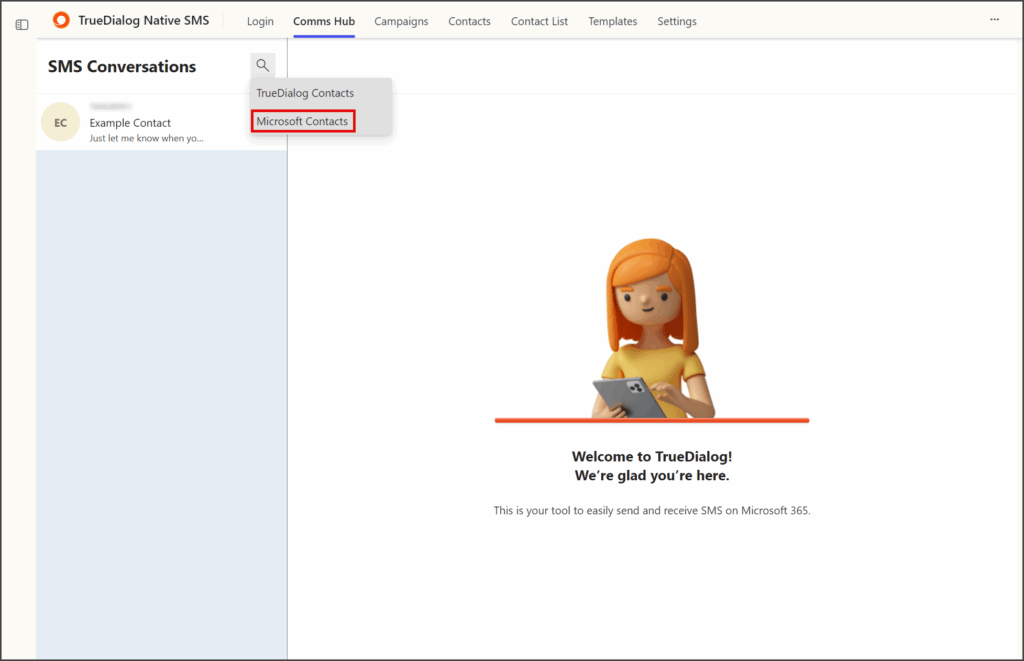
Task: Click the 'Just let me know when yo...' preview
Action: click(x=146, y=138)
